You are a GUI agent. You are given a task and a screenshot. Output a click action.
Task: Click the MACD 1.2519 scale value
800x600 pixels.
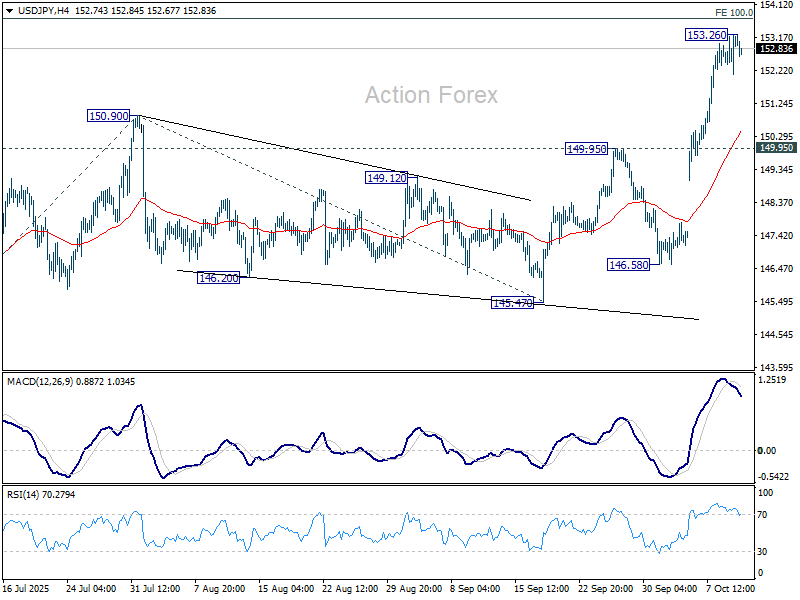point(773,380)
